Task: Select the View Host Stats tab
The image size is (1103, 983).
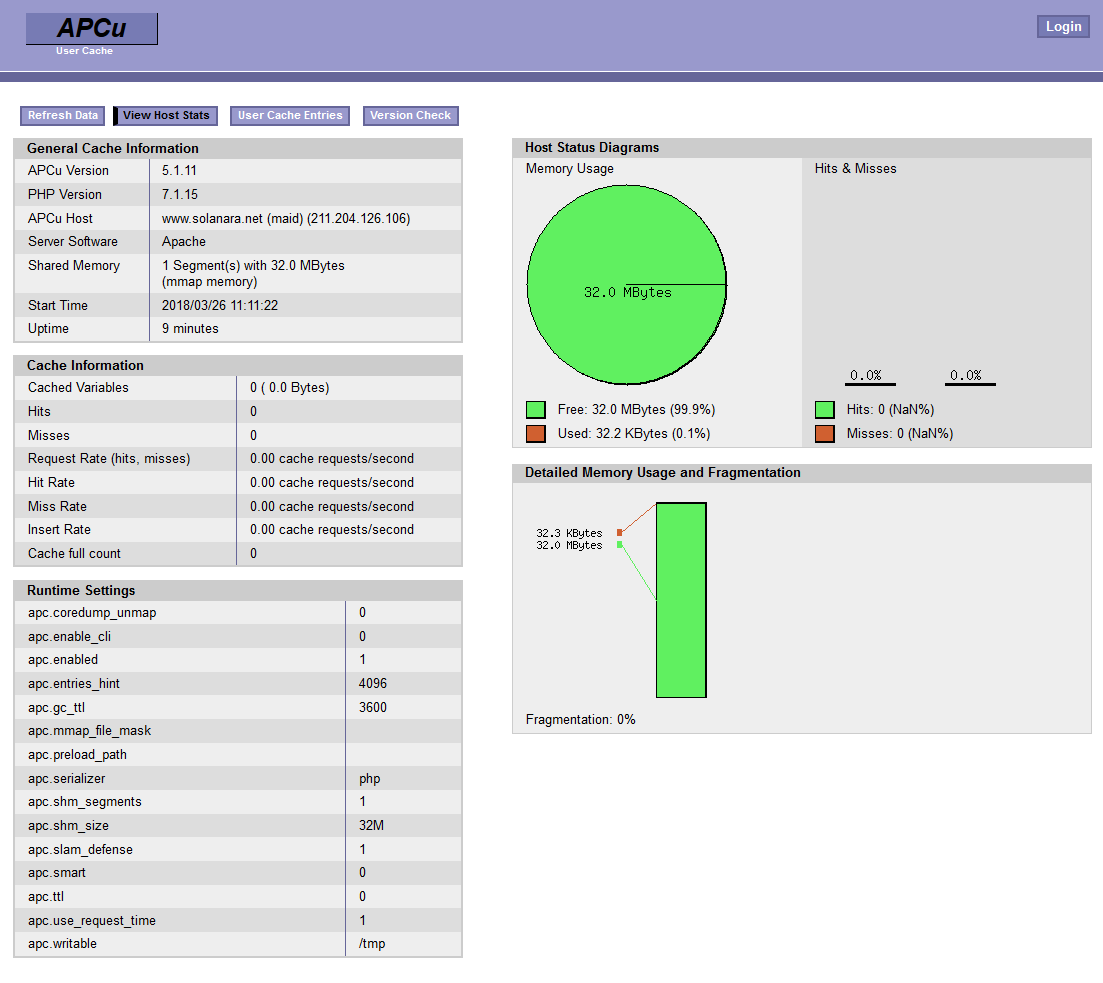Action: (x=166, y=116)
